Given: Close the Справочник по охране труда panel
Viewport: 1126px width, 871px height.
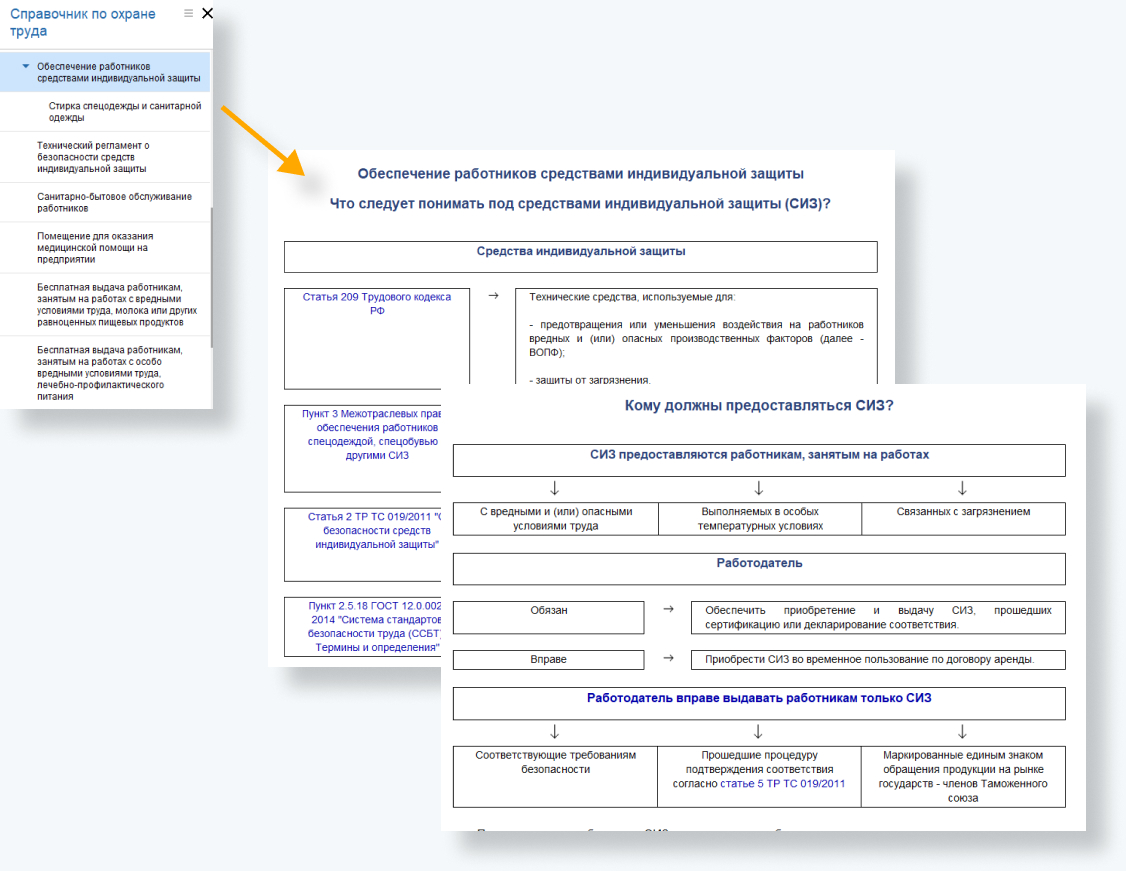Looking at the screenshot, I should [x=207, y=13].
